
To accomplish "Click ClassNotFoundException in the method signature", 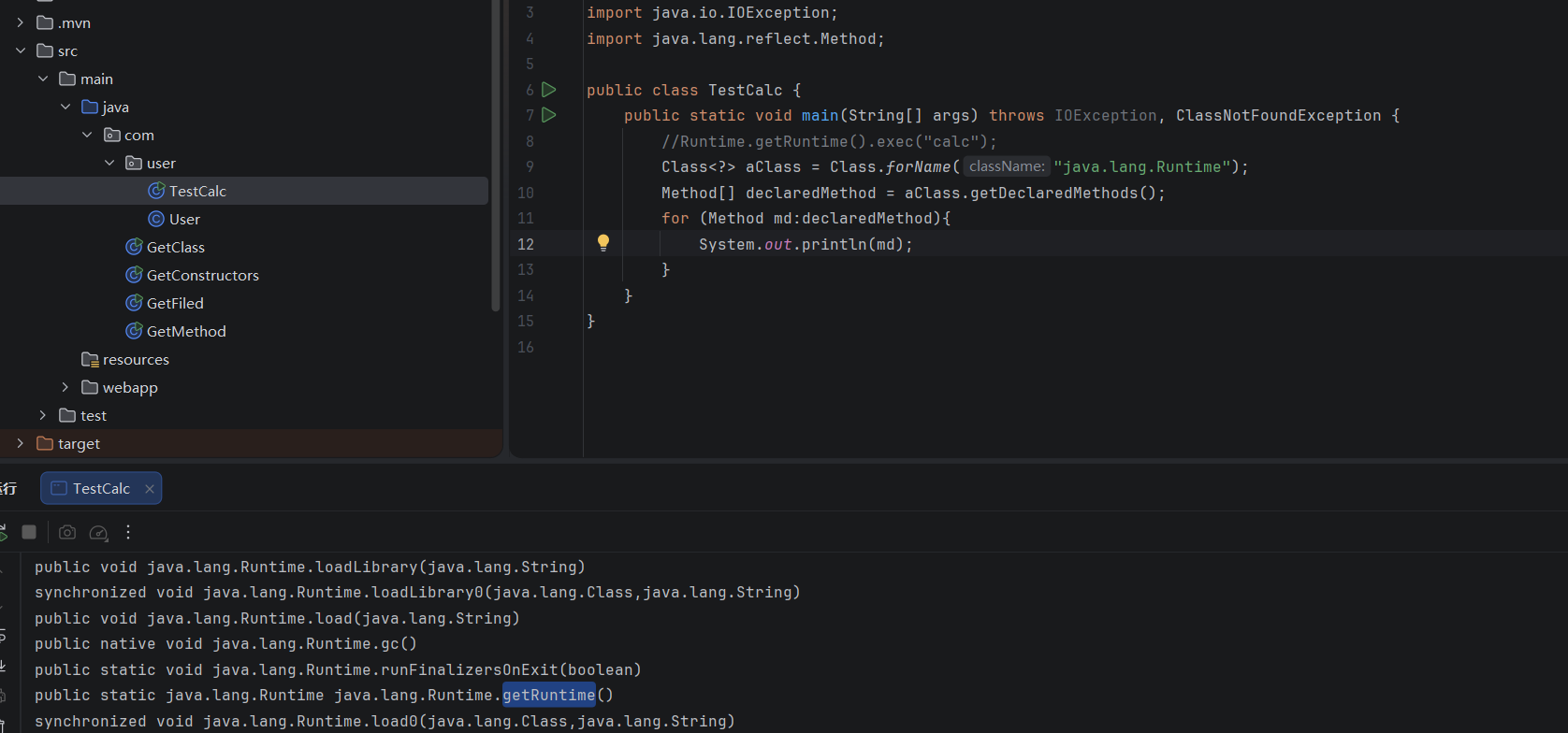I will tap(1278, 115).
